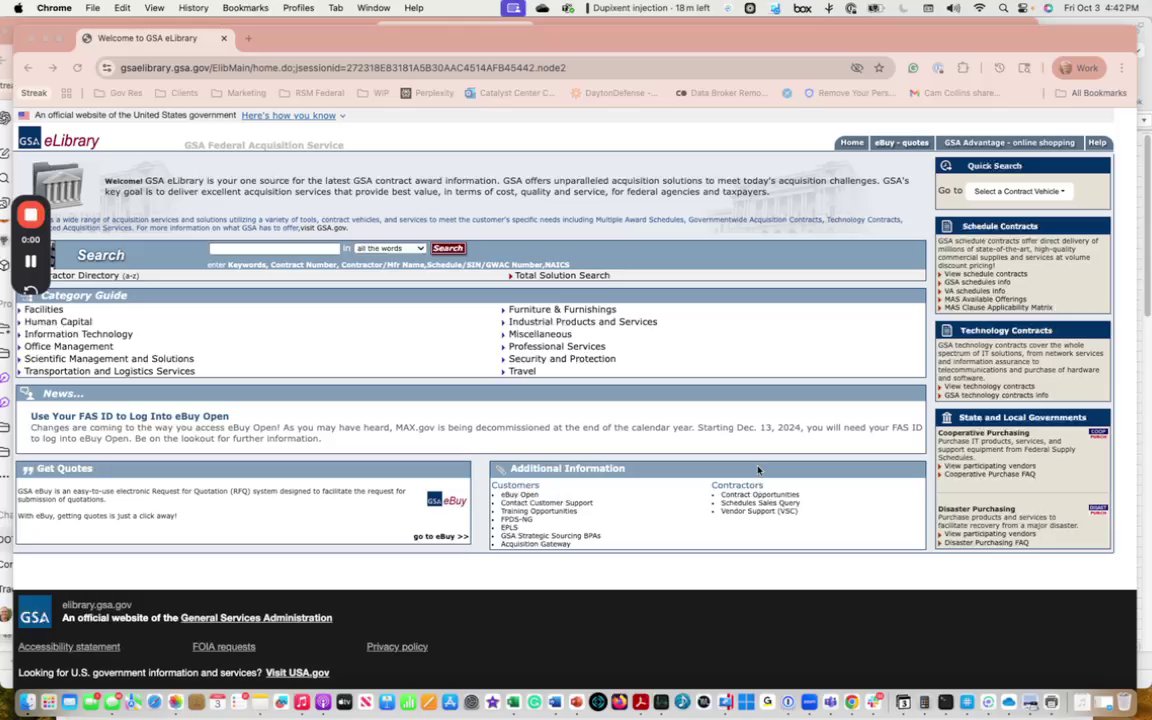Open Schedules Sales Query link

coord(760,503)
